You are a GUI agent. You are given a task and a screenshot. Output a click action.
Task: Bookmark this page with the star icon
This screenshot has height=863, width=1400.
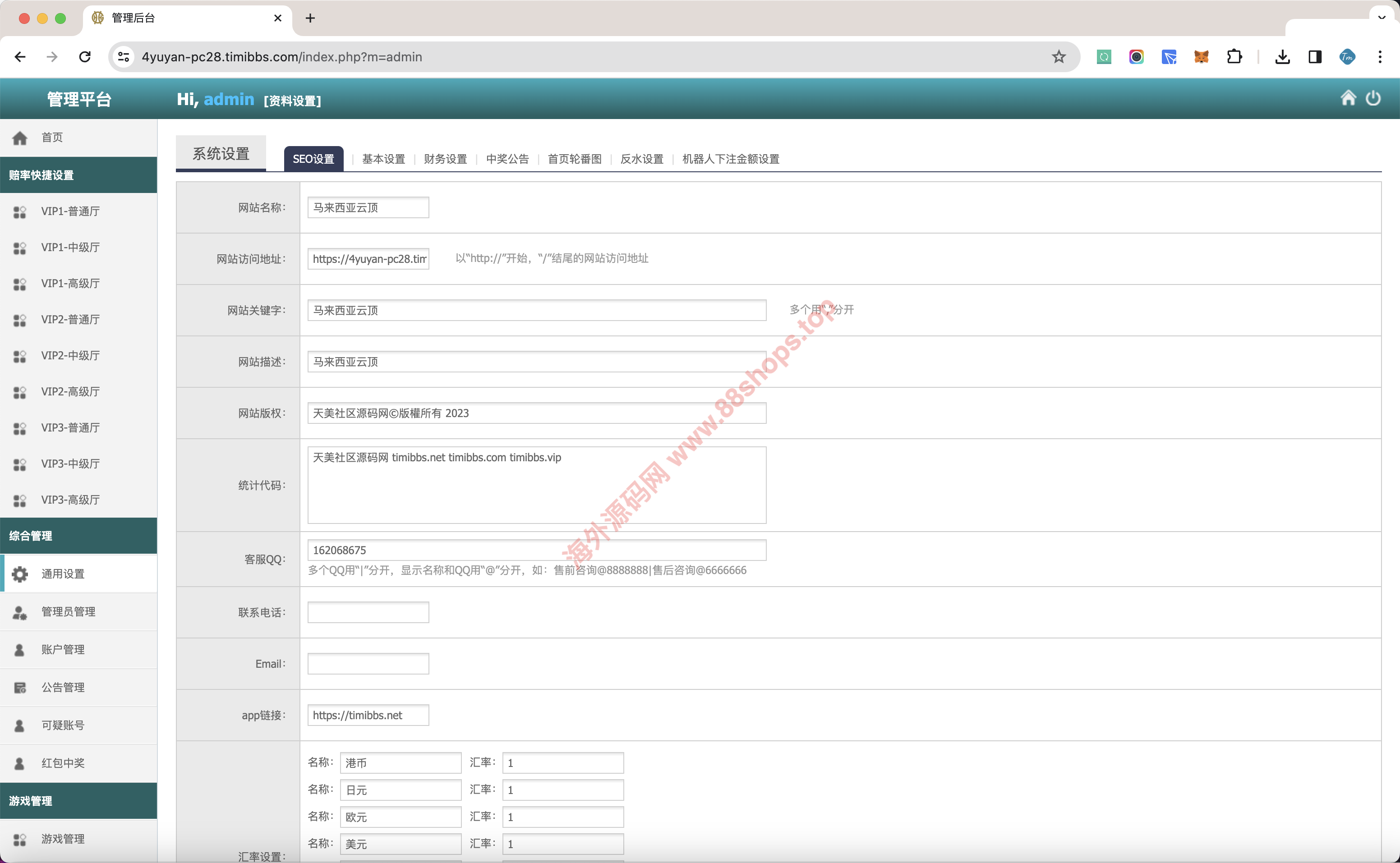coord(1059,57)
